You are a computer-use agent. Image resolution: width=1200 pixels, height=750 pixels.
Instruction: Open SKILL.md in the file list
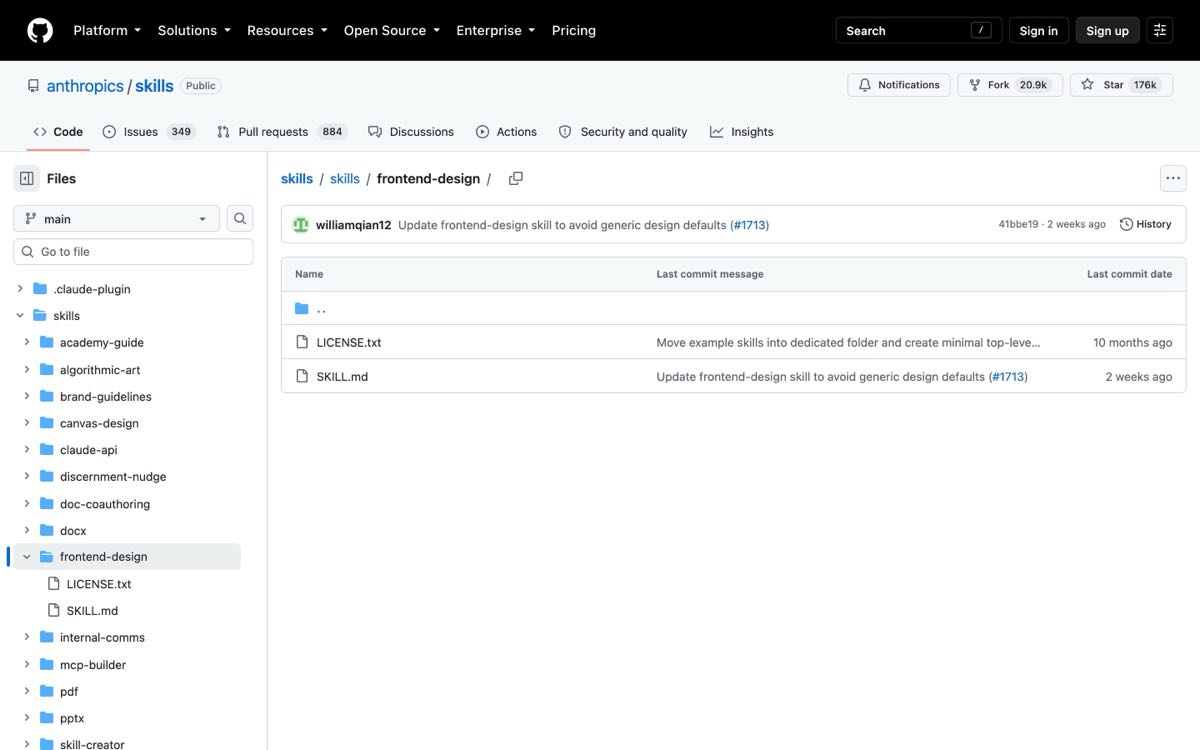click(342, 377)
